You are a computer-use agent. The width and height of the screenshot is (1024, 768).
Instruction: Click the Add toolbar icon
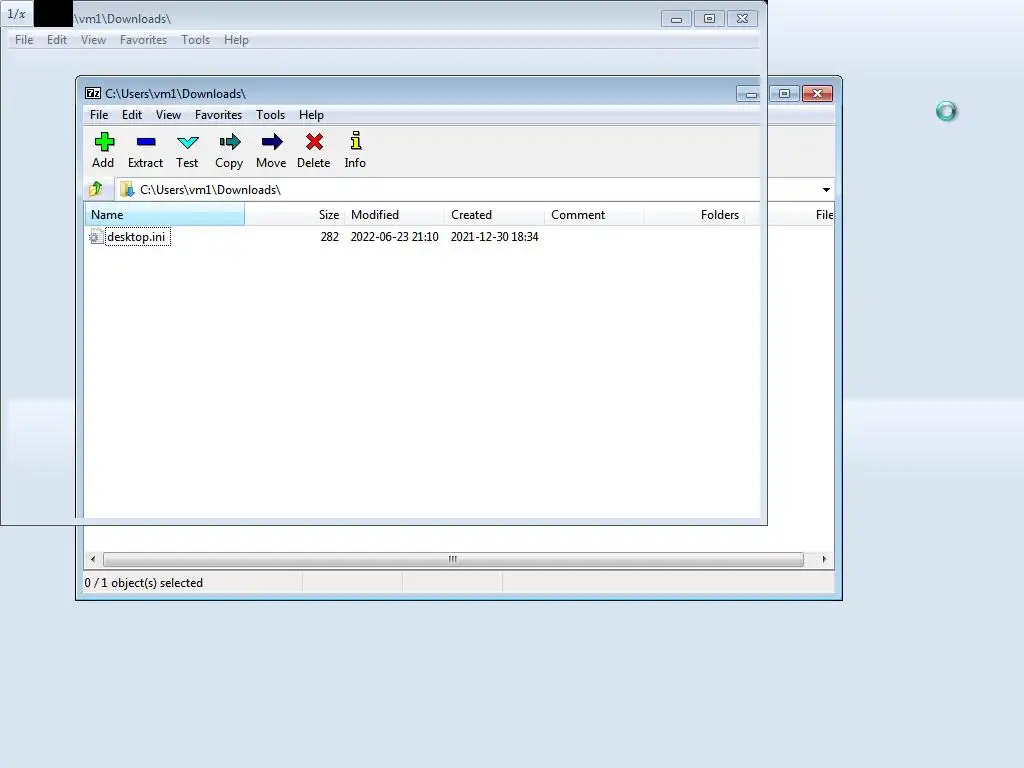coord(104,142)
